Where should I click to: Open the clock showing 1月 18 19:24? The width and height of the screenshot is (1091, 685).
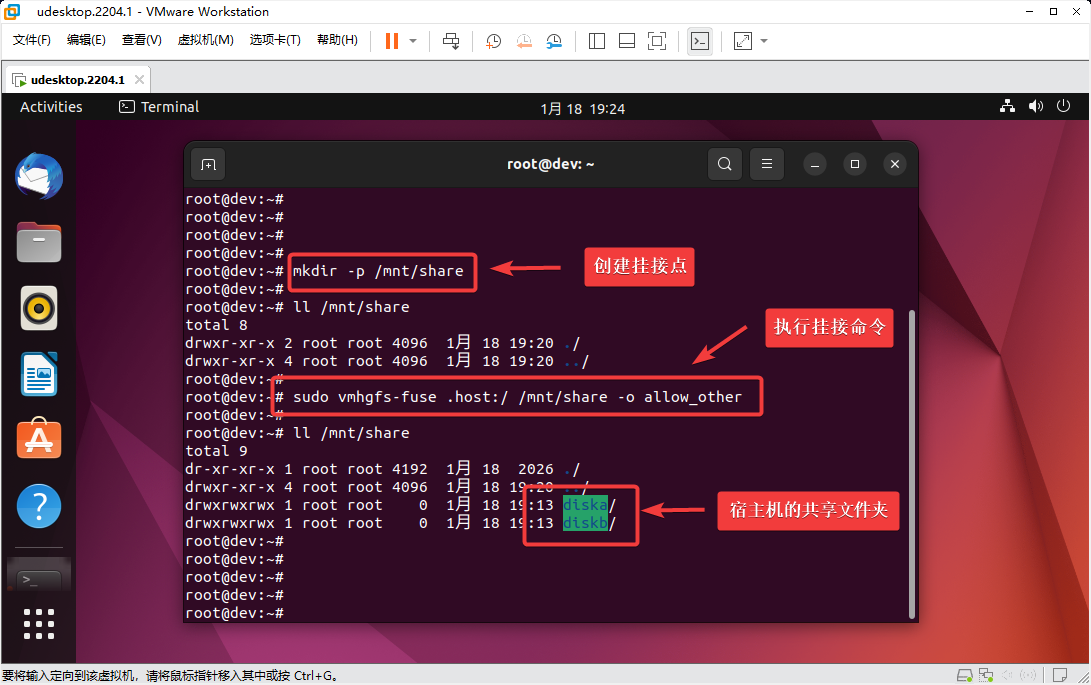[x=582, y=108]
